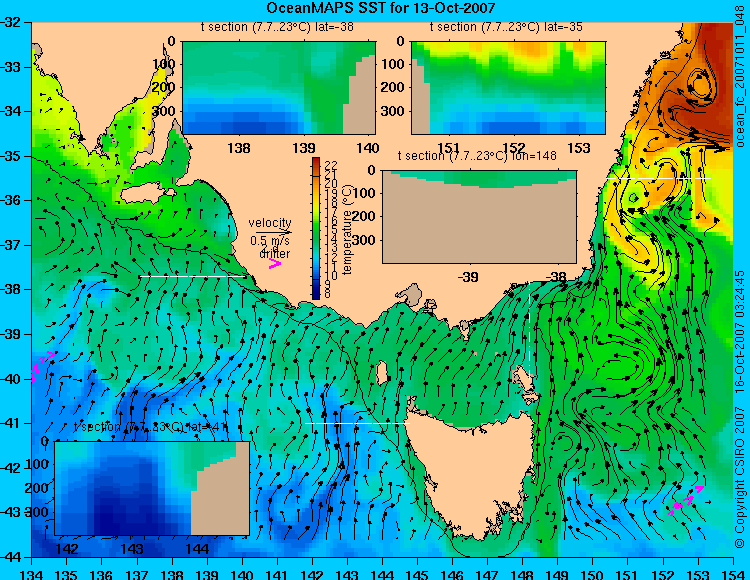Open the lat=-41 temperature section inset plot
Screen dimensions: 750x580
152,488
